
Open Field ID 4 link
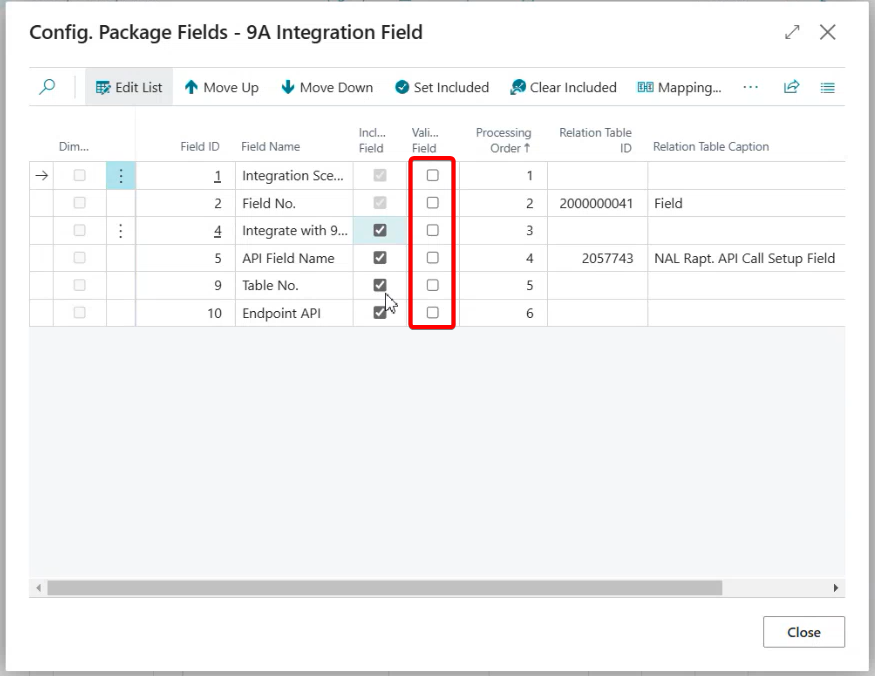point(217,231)
